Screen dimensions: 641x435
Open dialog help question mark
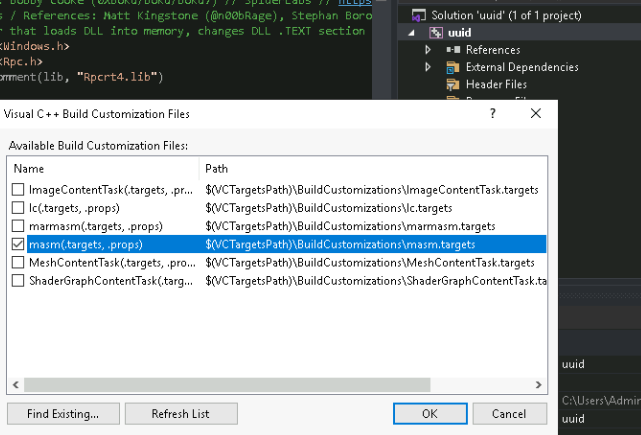(493, 113)
